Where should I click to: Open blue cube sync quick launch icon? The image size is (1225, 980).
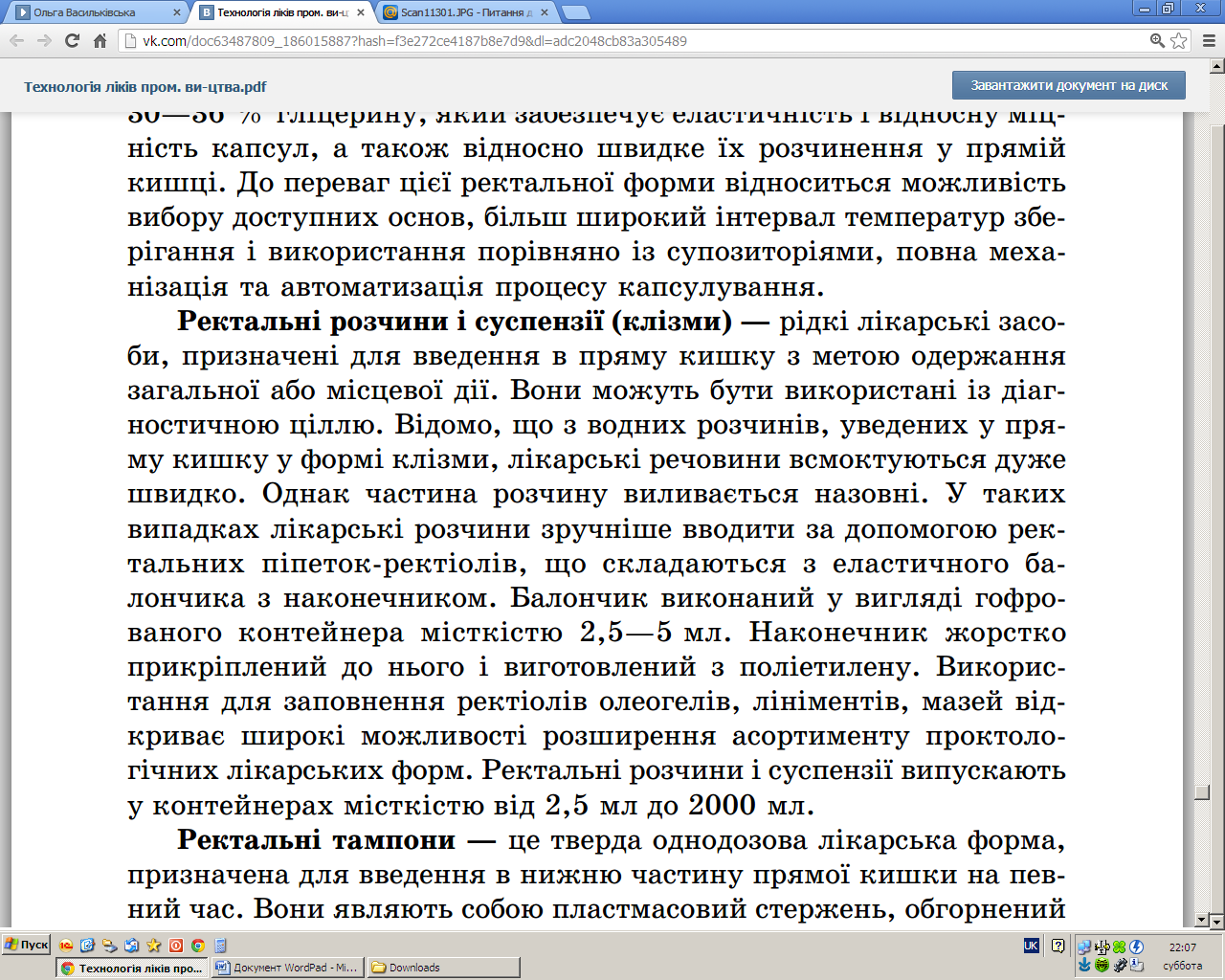[x=131, y=946]
